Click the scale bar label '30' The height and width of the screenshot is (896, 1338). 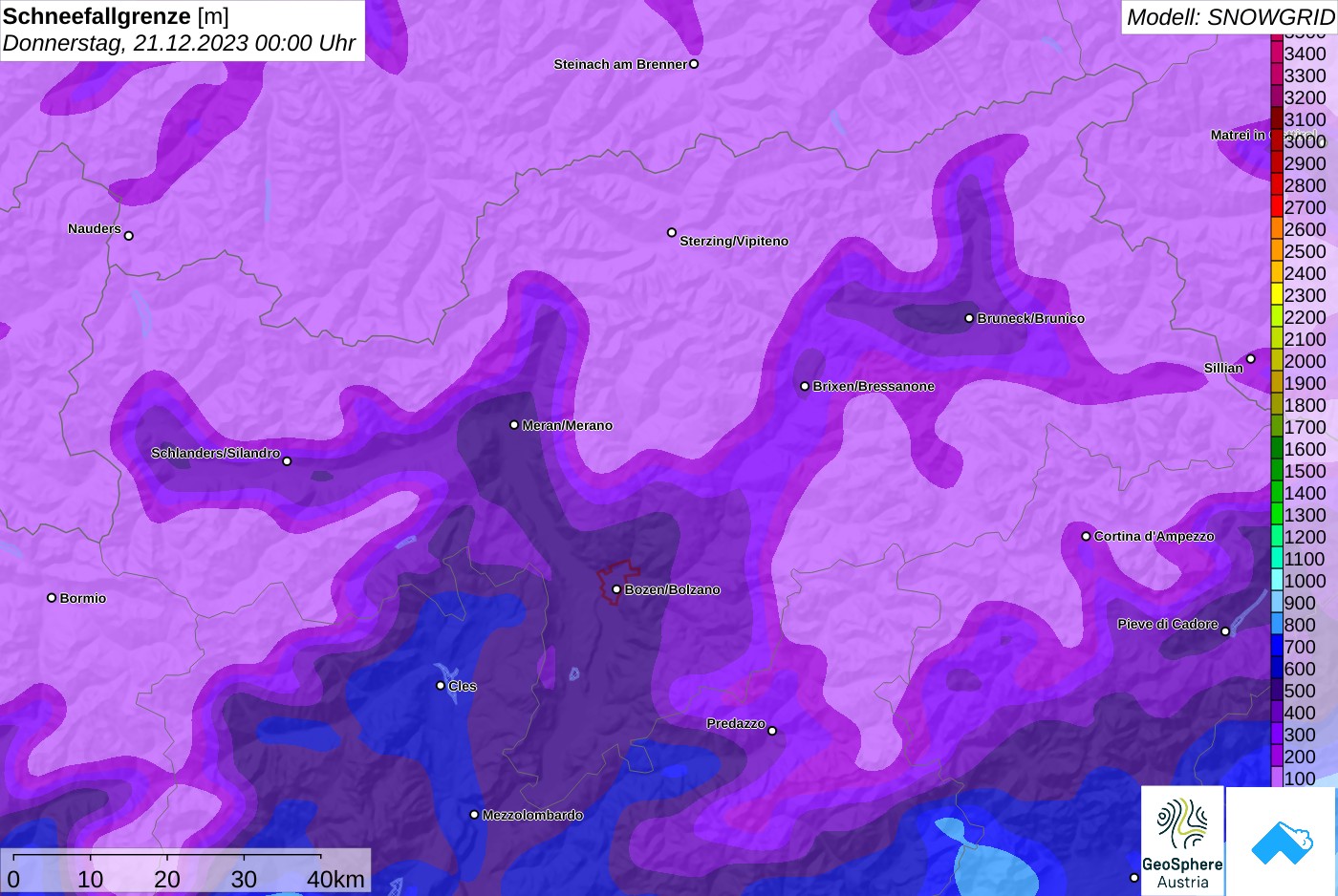[244, 879]
